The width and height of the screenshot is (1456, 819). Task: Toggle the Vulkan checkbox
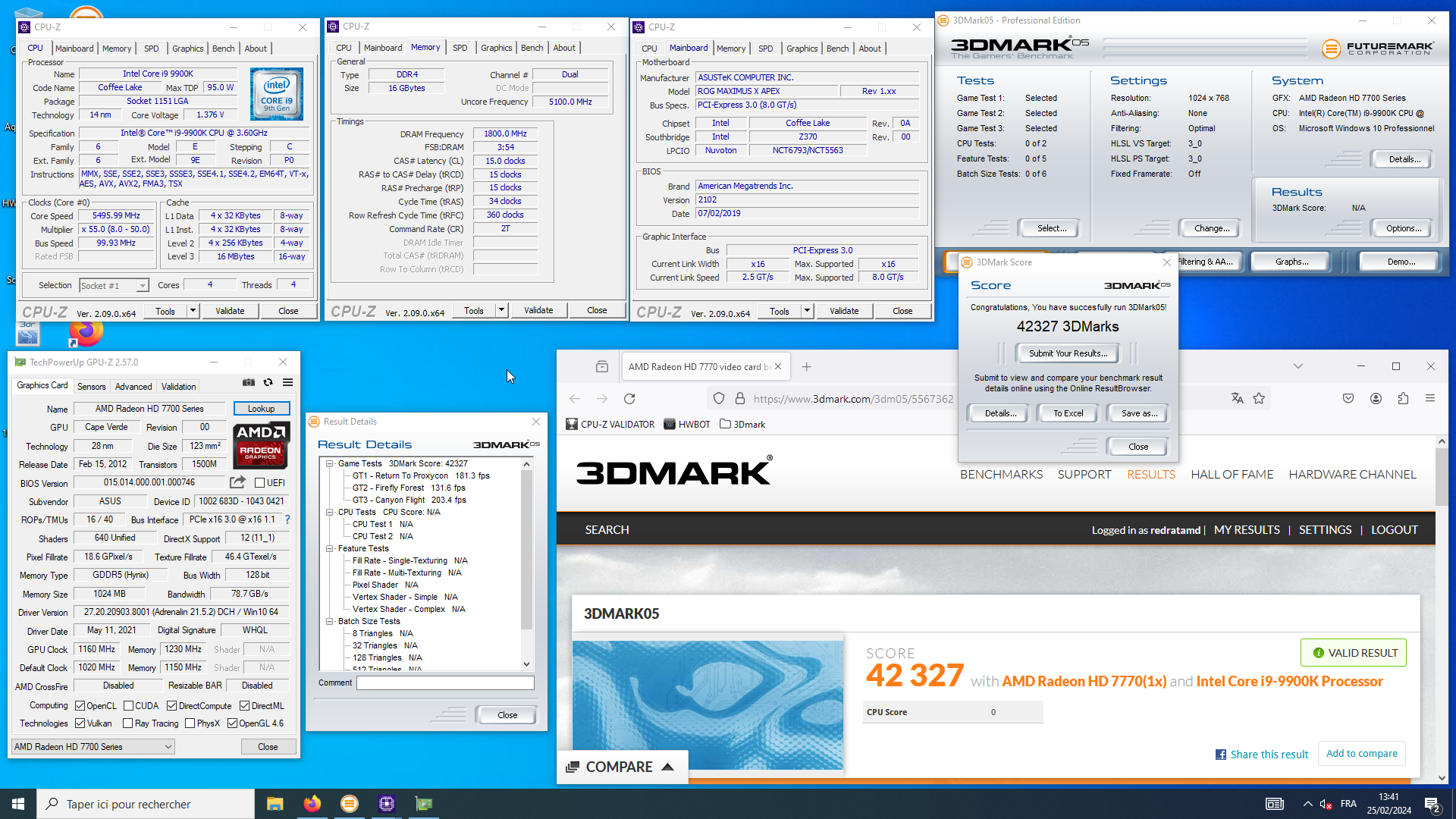pos(80,723)
